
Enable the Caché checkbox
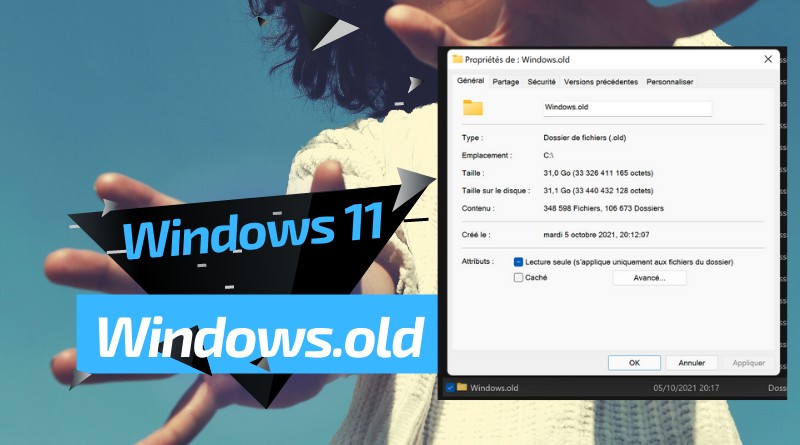tap(518, 278)
